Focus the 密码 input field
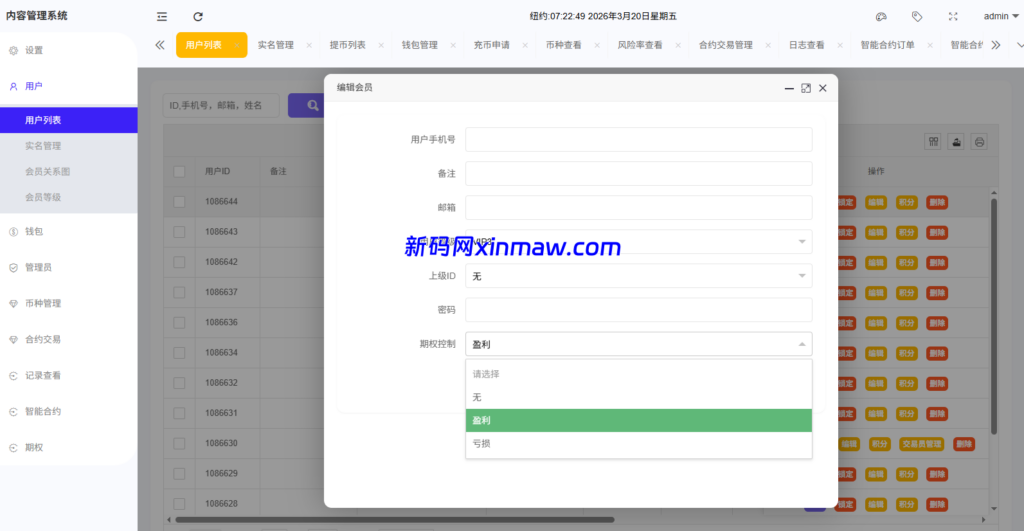Viewport: 1024px width, 531px height. click(638, 310)
